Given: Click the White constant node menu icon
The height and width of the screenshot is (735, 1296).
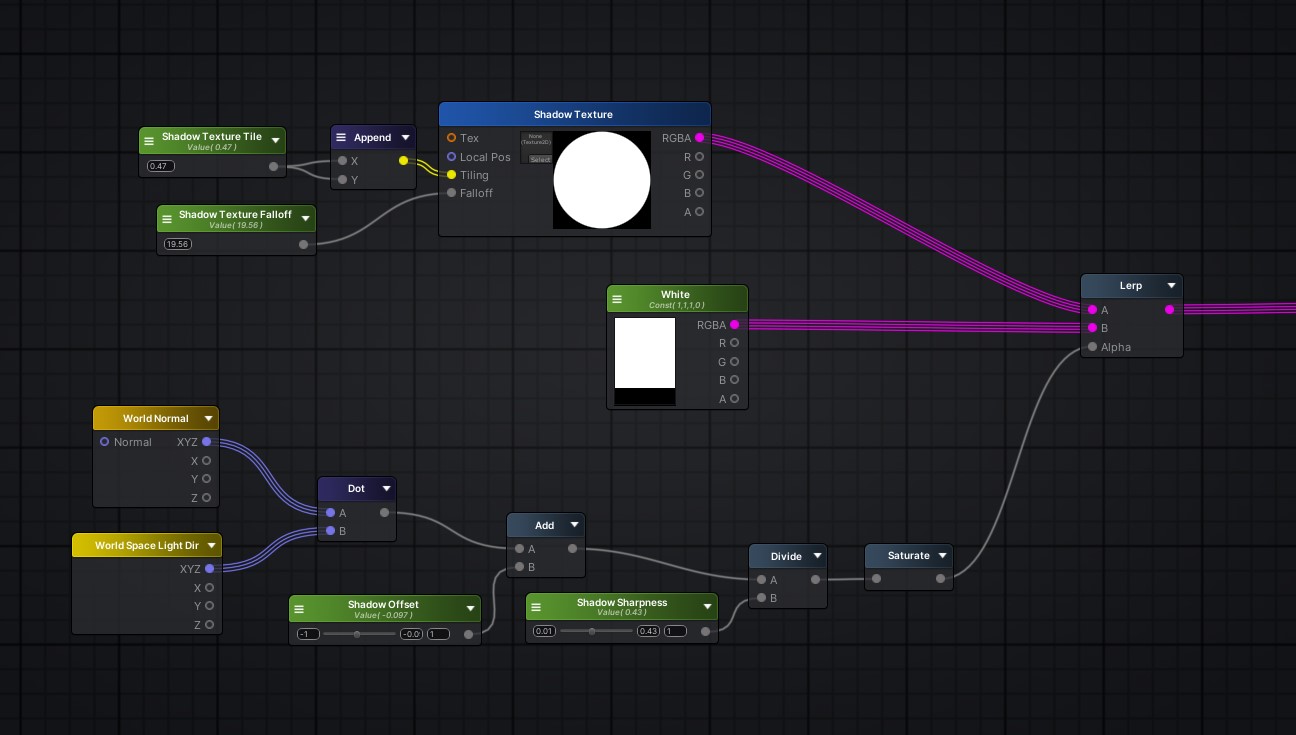Looking at the screenshot, I should [x=617, y=299].
